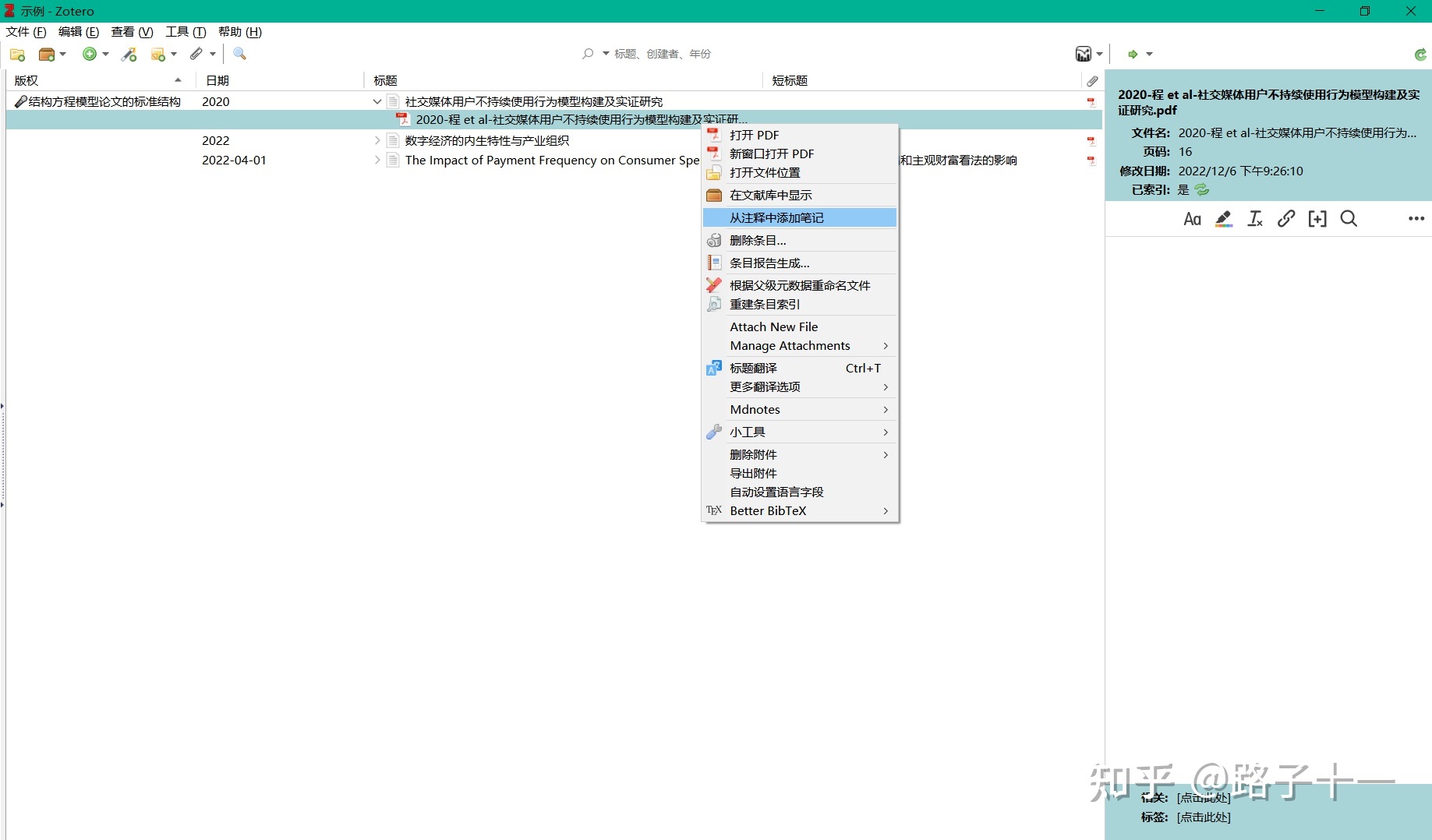Open the 工具 (T) menu

click(186, 32)
